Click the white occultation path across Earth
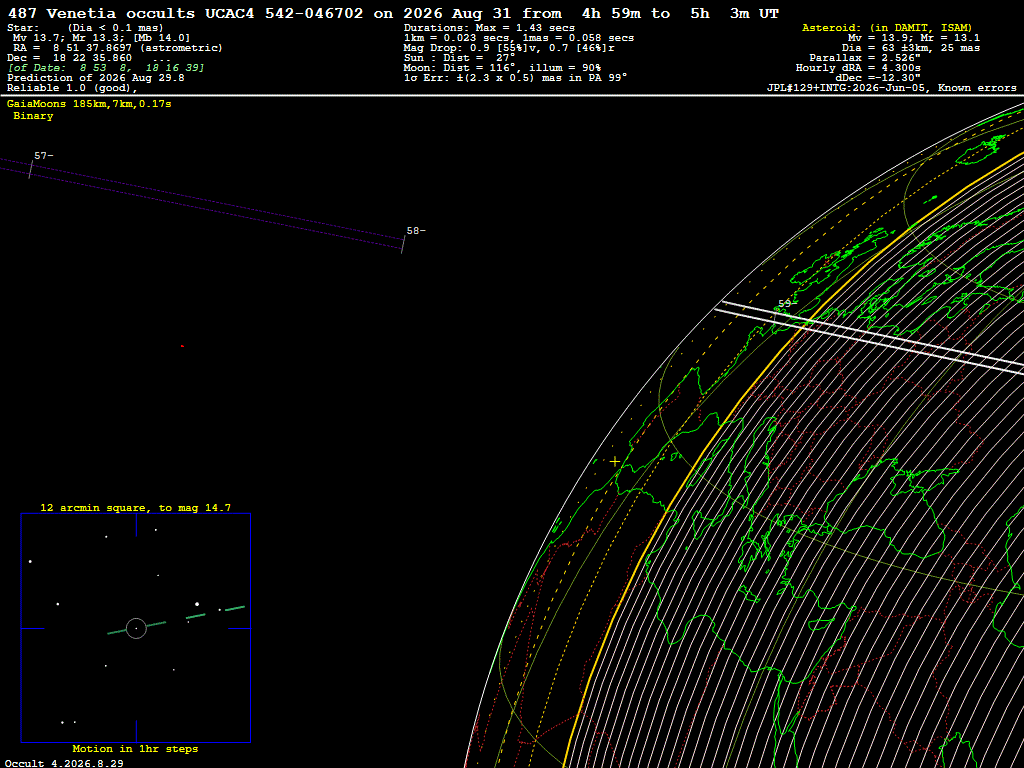Image resolution: width=1024 pixels, height=768 pixels. point(869,337)
